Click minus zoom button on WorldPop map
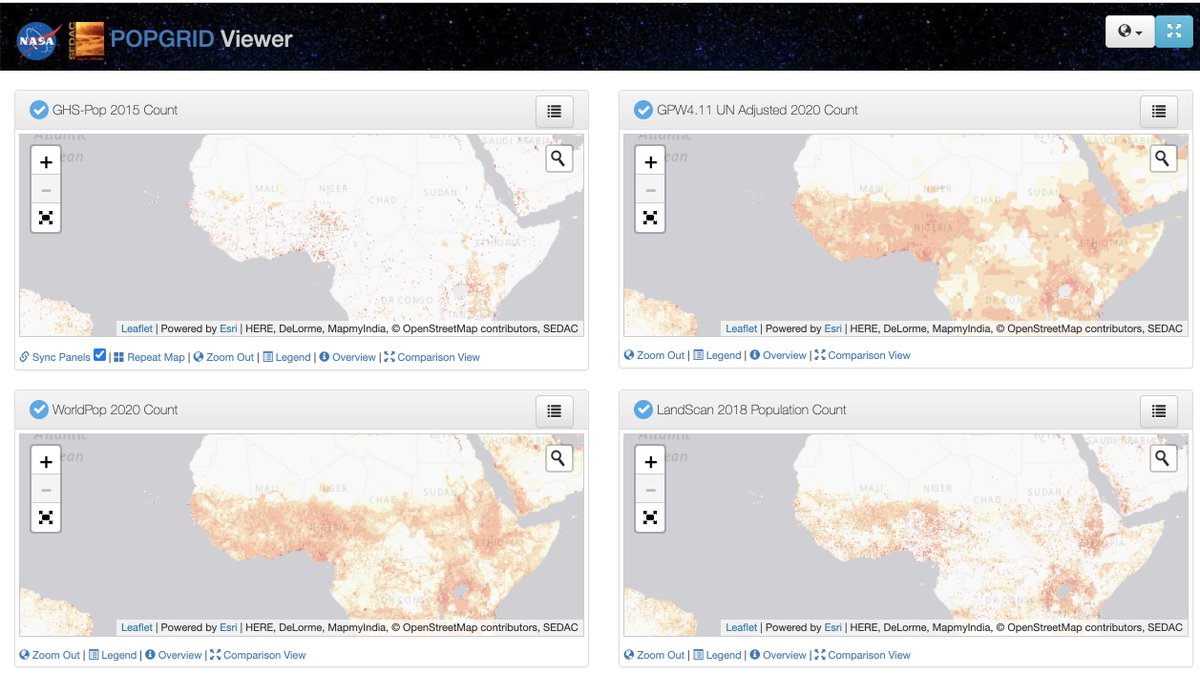Screen dimensions: 1200x674 [x=46, y=490]
